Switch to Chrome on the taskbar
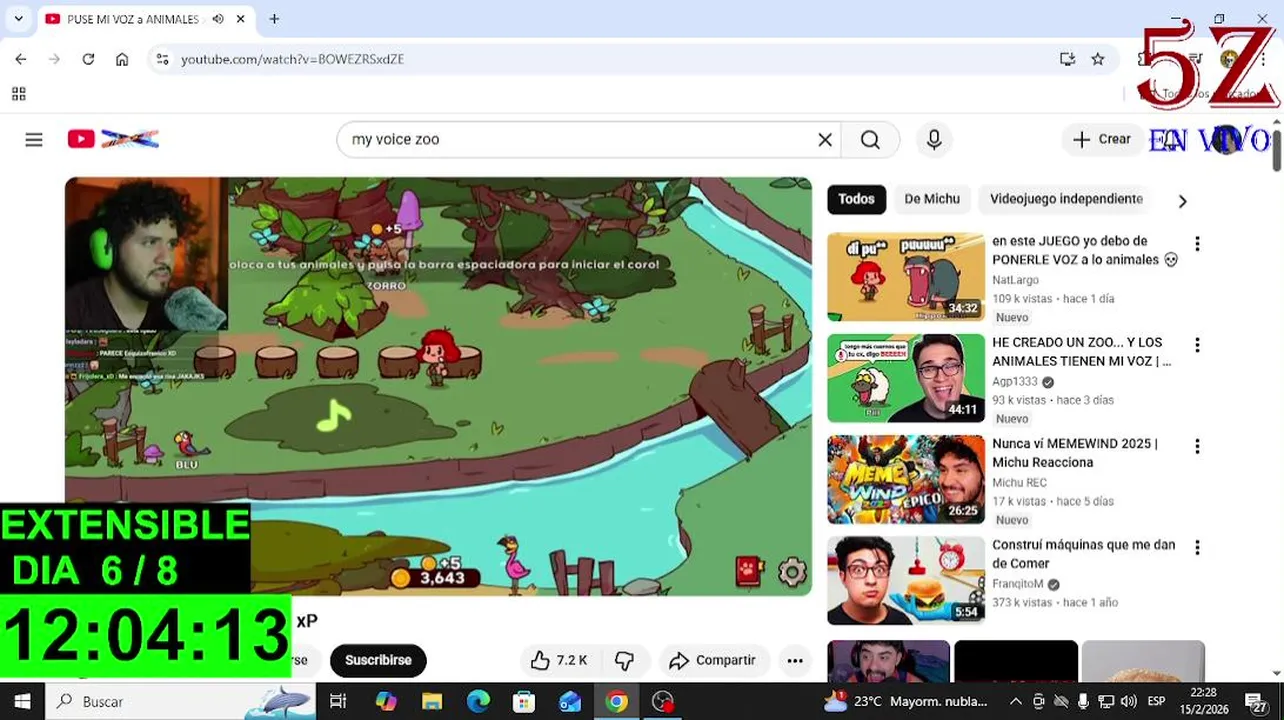This screenshot has height=720, width=1284. [617, 702]
